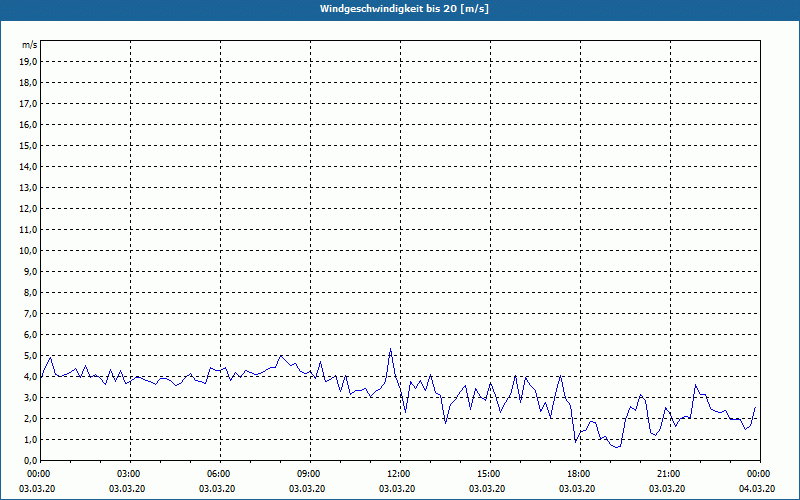Click the lowest wind speed dip after 18:00
This screenshot has height=500, width=800.
click(617, 447)
